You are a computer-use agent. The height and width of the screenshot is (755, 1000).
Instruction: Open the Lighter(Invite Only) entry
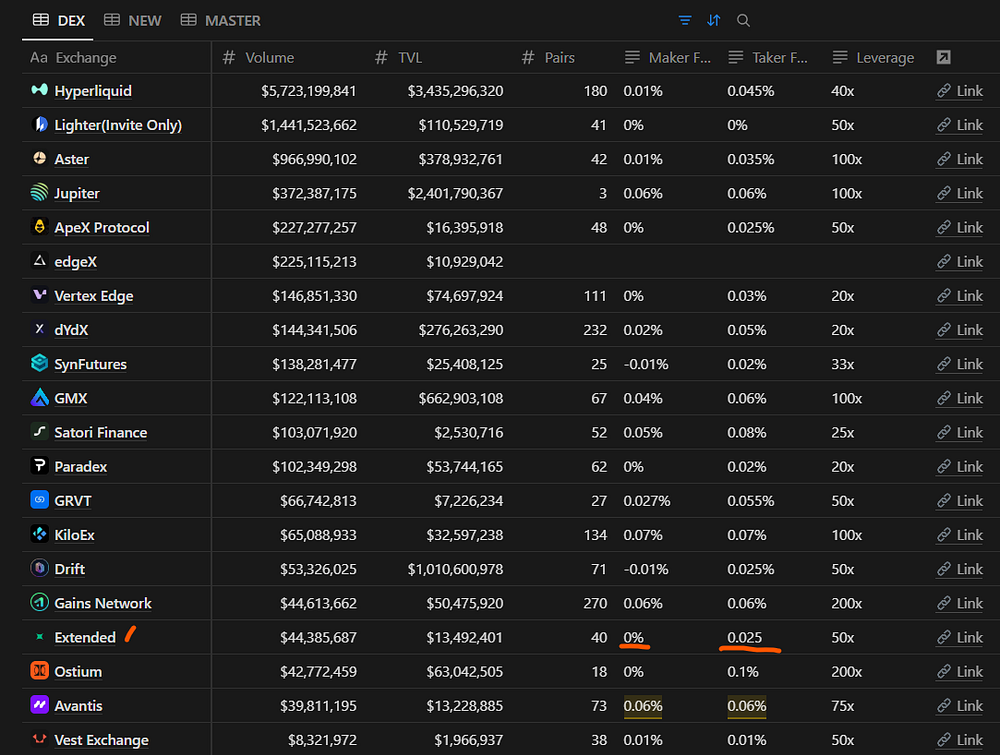(118, 125)
